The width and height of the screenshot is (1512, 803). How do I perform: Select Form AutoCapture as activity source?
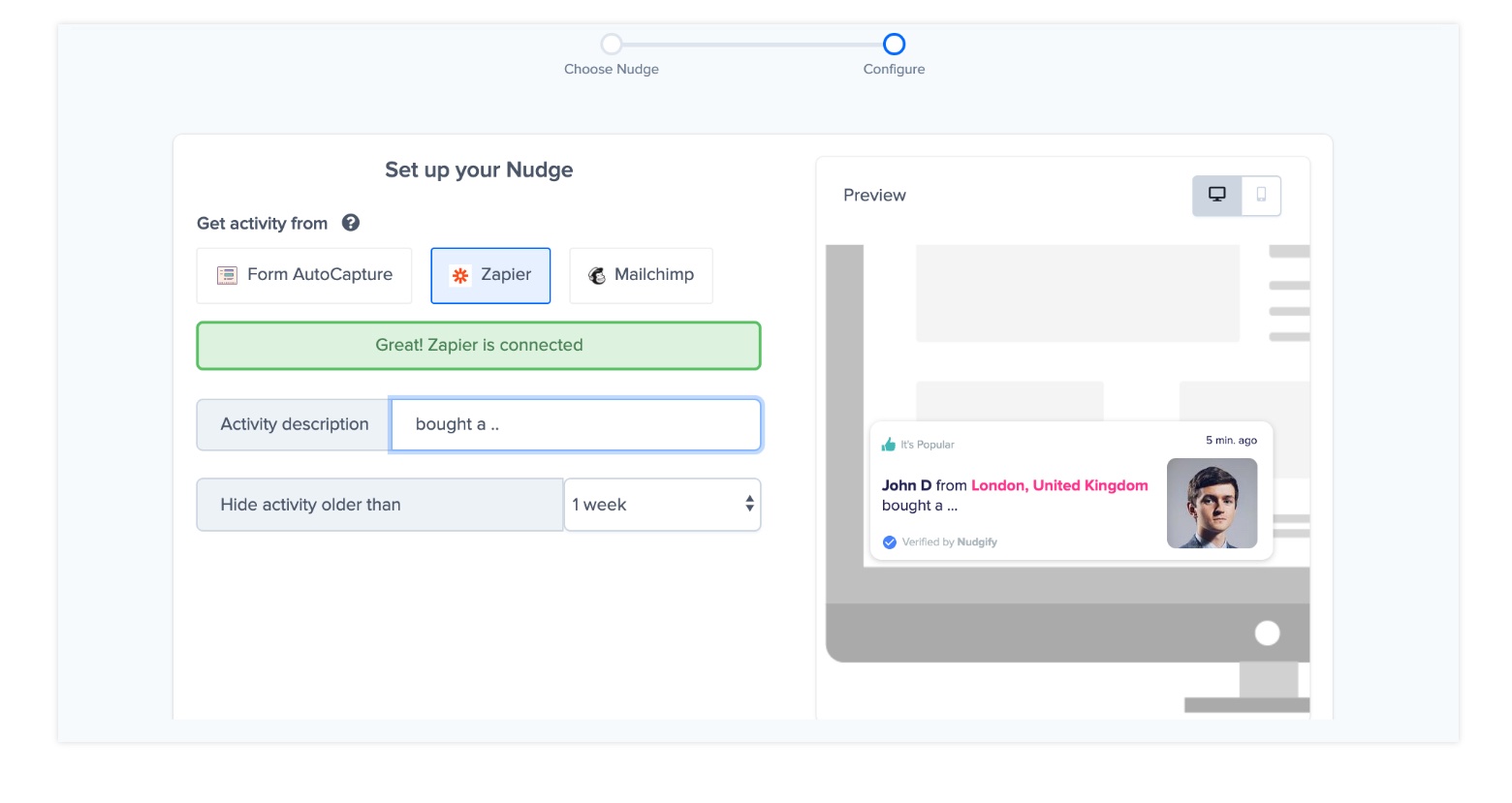point(304,275)
